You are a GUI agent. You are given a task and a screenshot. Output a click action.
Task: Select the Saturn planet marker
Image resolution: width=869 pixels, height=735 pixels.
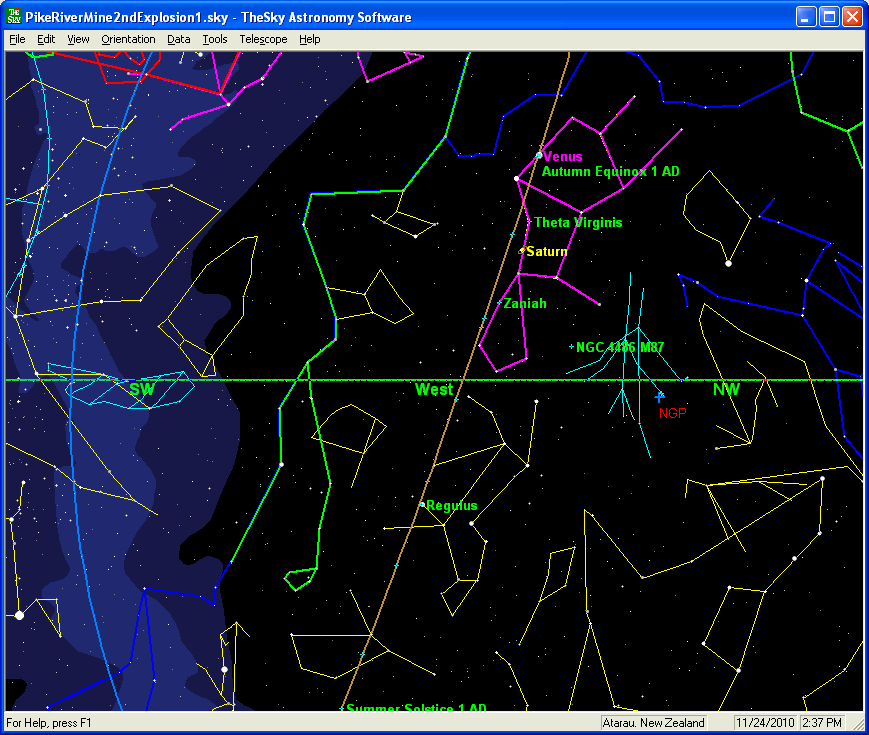522,251
